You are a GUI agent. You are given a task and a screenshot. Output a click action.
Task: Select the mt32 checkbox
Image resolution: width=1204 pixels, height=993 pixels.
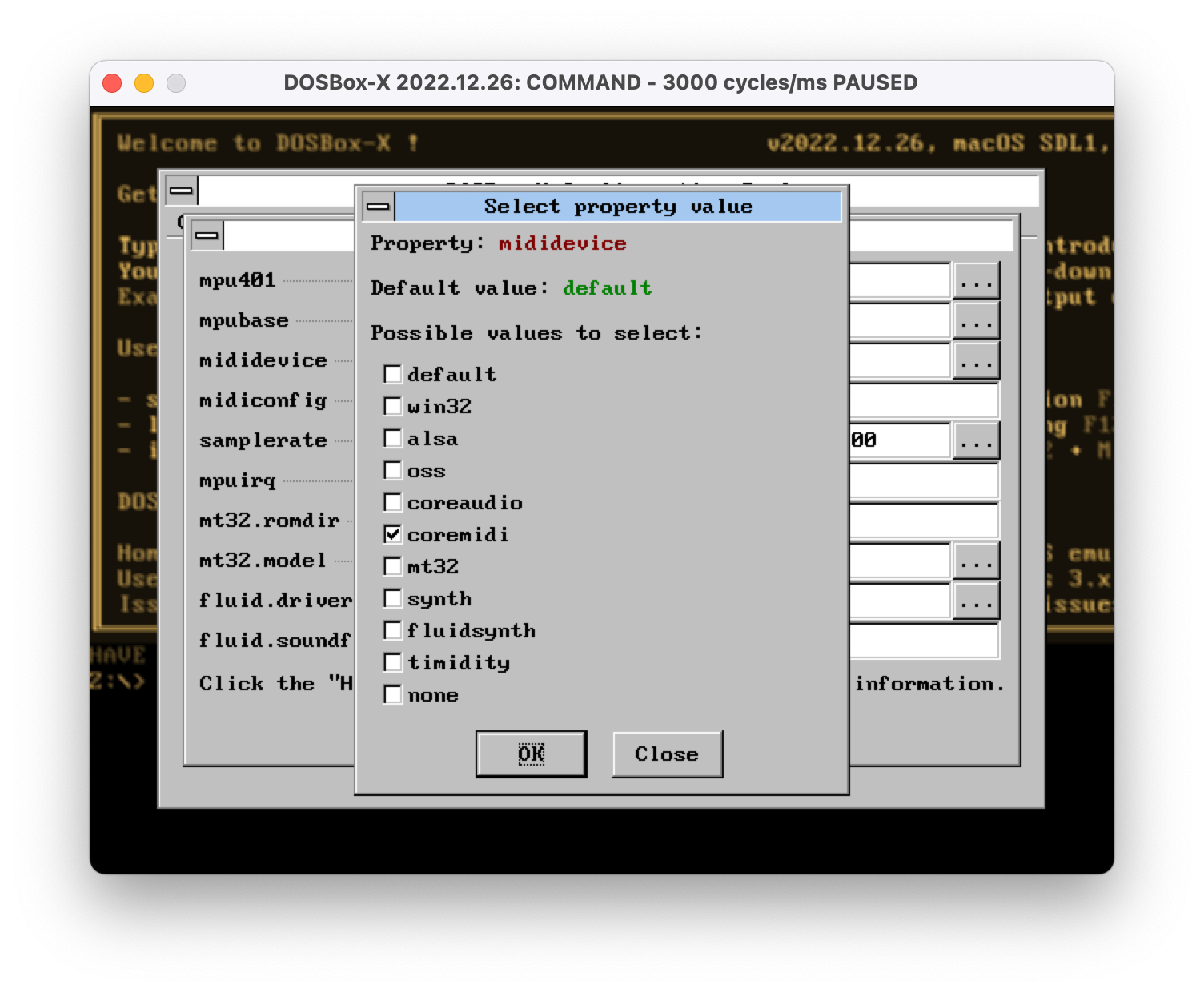(x=392, y=566)
